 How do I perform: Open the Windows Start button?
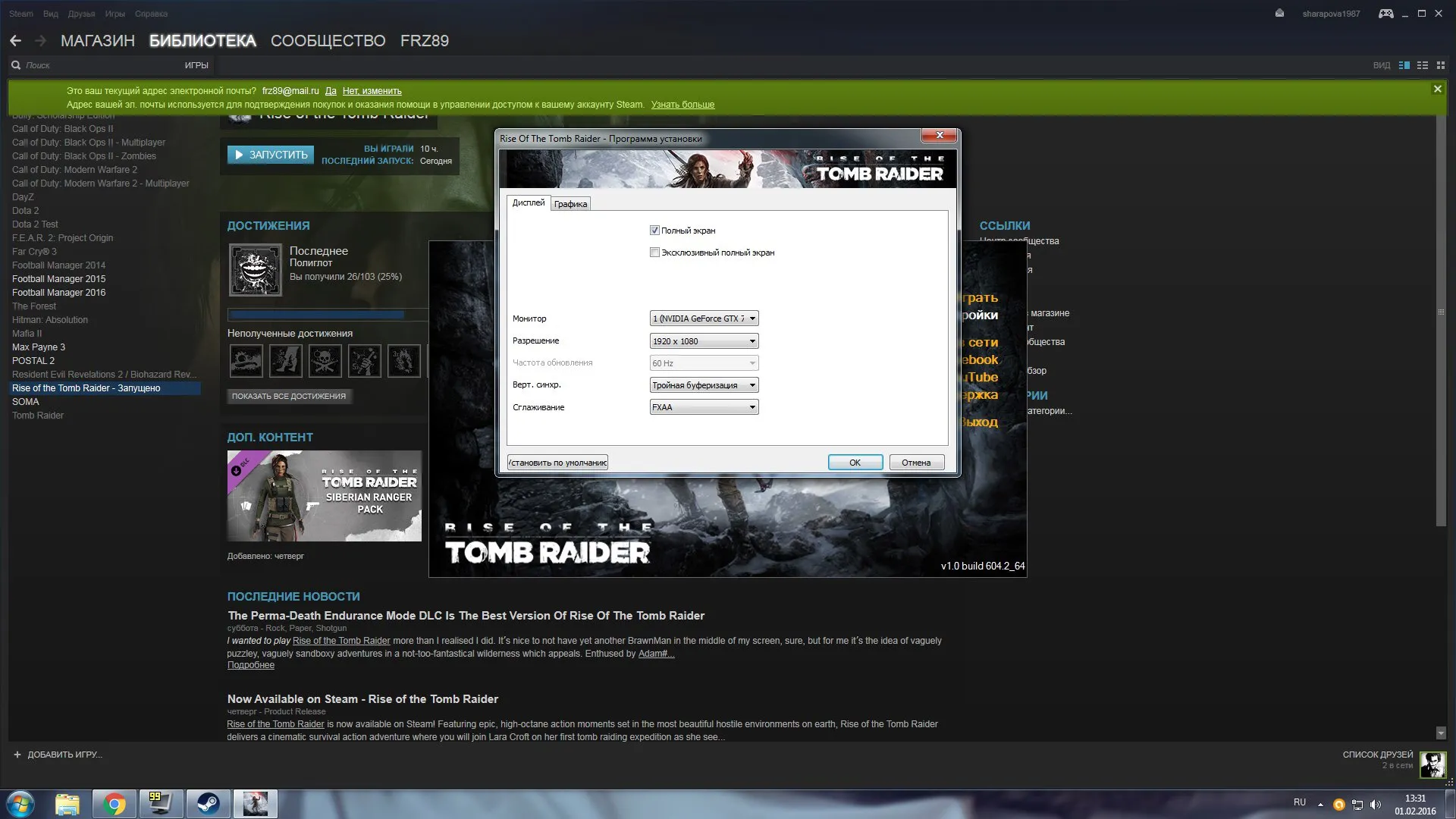click(x=20, y=804)
